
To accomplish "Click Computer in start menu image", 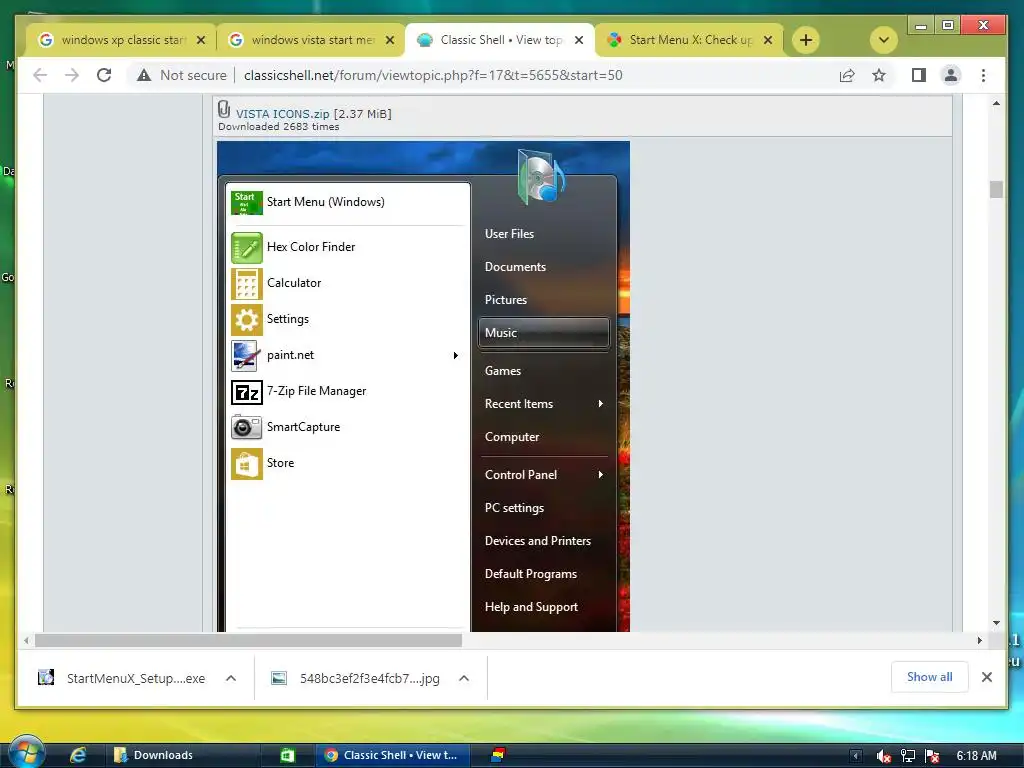I will click(512, 437).
